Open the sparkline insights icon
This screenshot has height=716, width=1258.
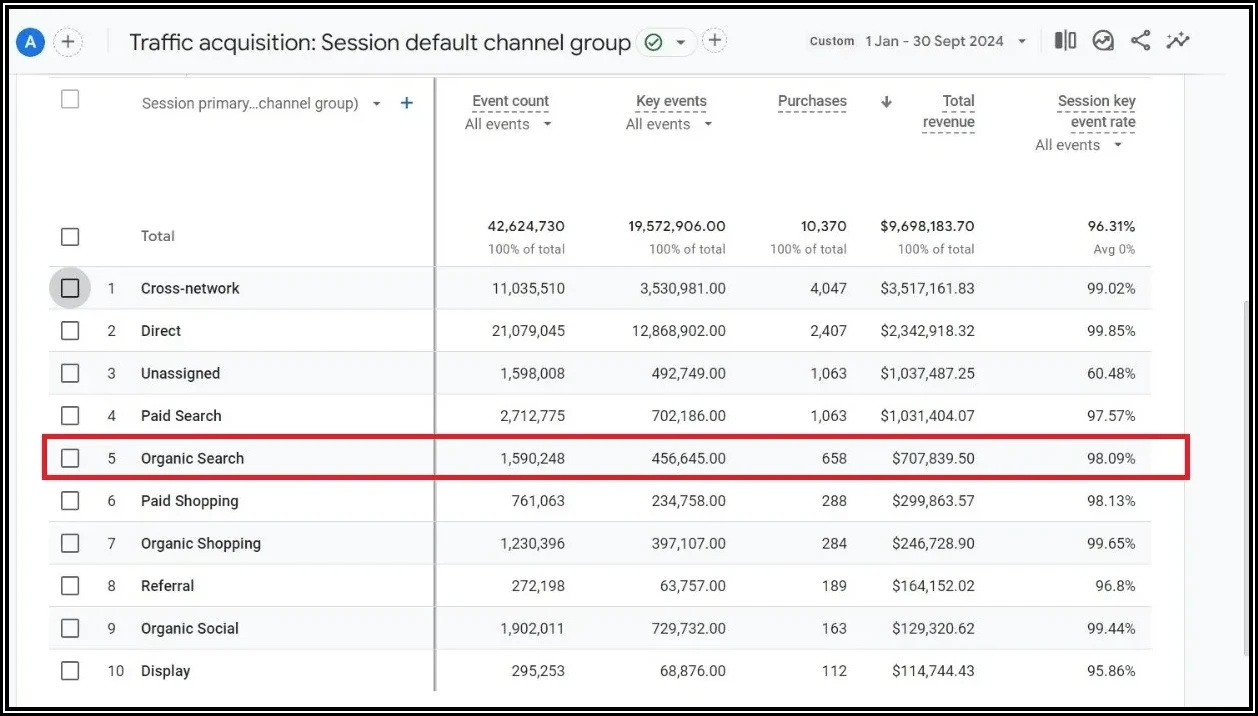click(1178, 41)
